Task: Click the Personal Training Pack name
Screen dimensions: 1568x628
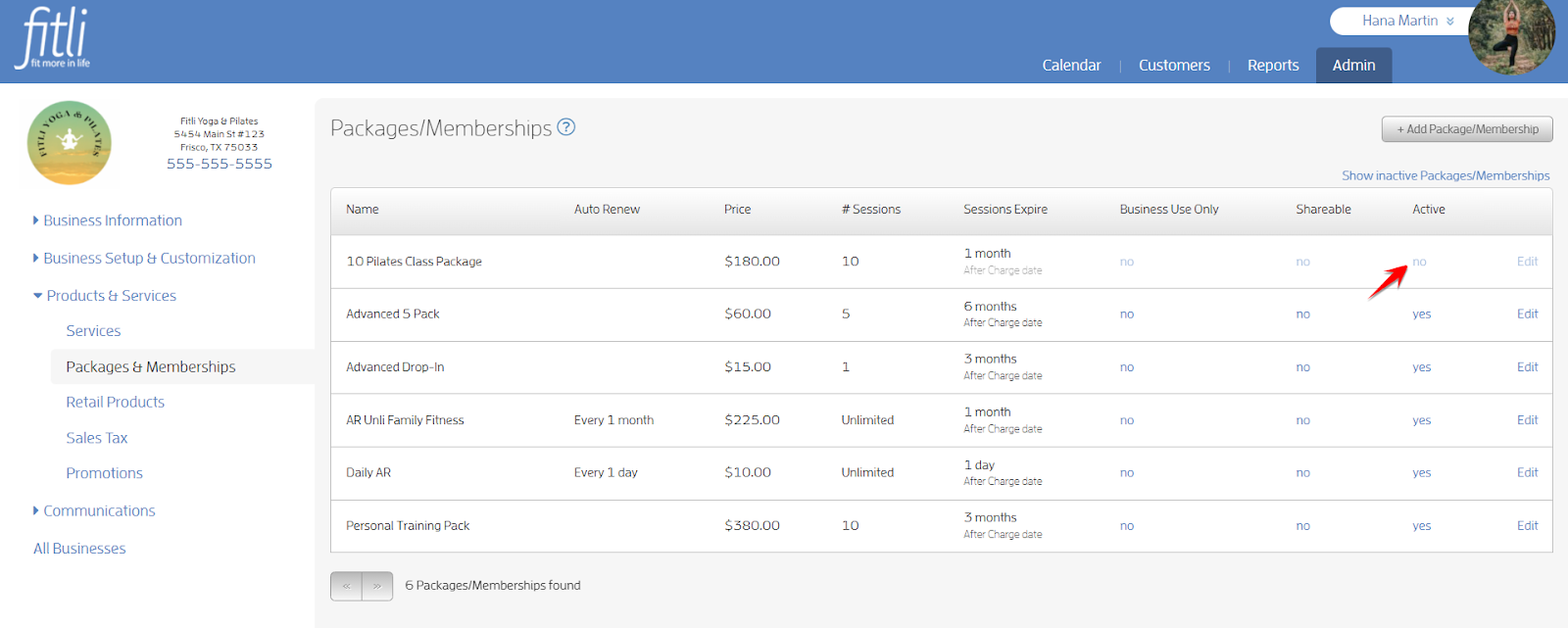Action: (x=408, y=526)
